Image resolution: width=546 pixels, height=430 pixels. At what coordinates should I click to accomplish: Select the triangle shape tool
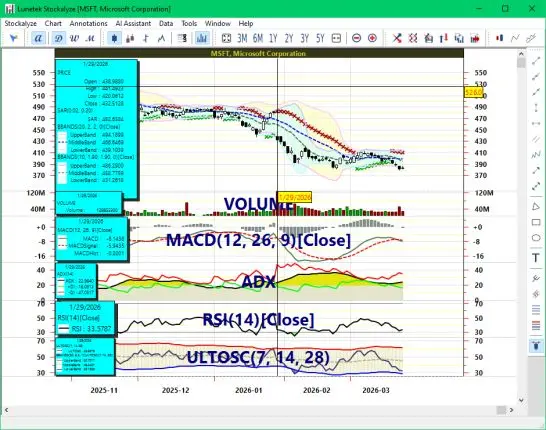coord(536,206)
